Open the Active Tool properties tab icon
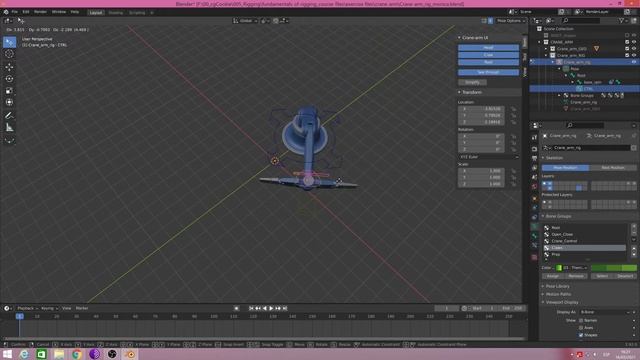Viewport: 640px width, 360px height. coord(534,138)
